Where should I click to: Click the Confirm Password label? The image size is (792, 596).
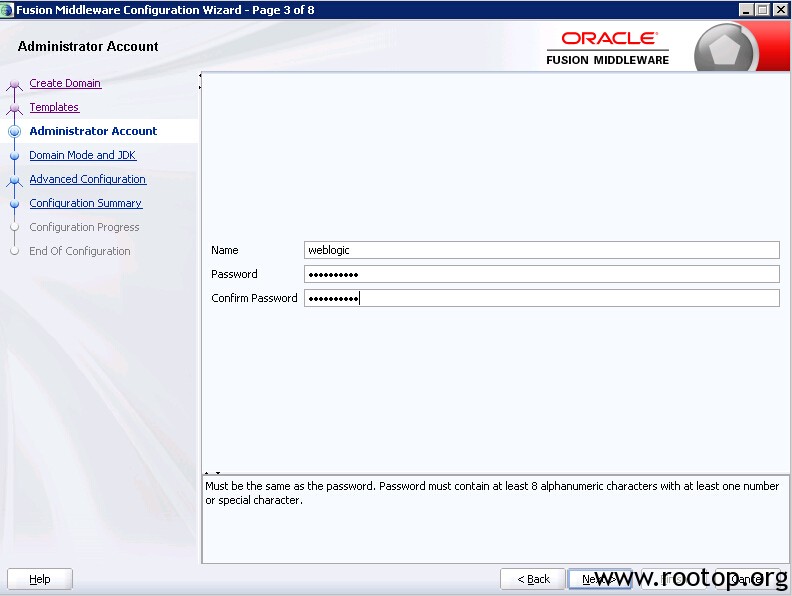[x=254, y=298]
